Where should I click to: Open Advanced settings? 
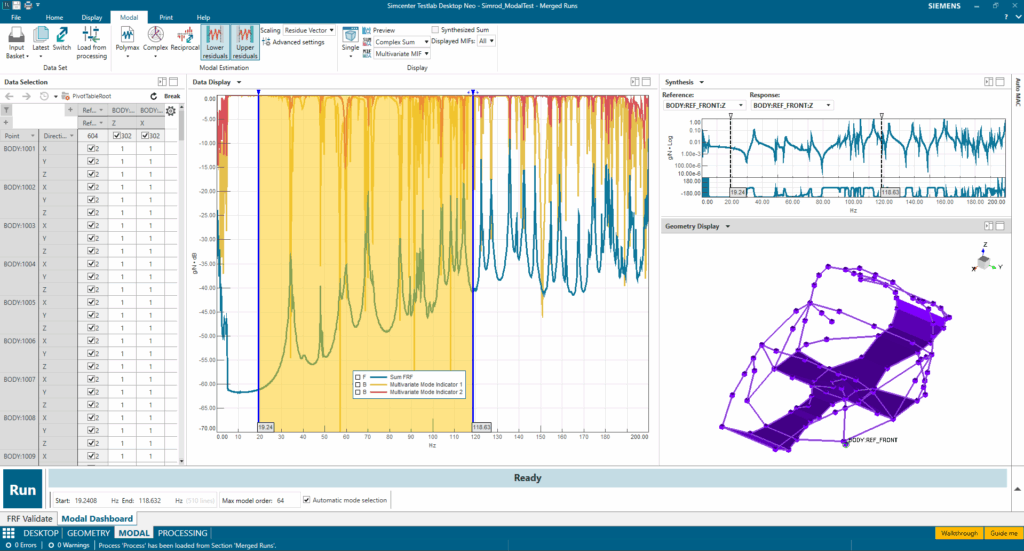pos(293,42)
